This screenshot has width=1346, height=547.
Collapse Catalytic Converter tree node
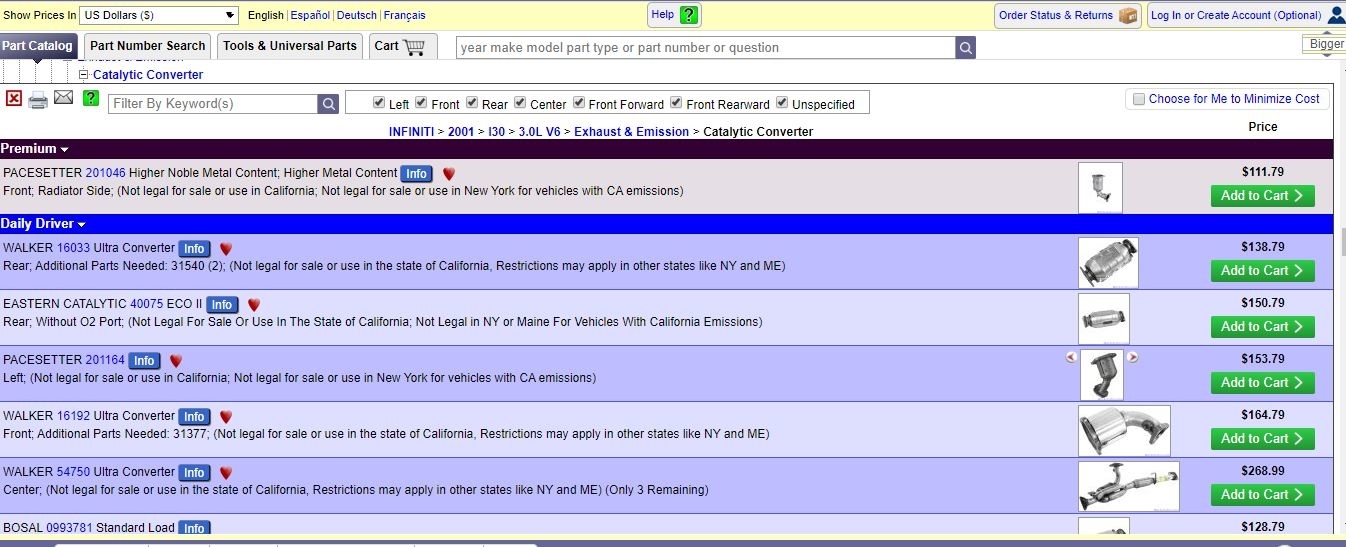[84, 75]
